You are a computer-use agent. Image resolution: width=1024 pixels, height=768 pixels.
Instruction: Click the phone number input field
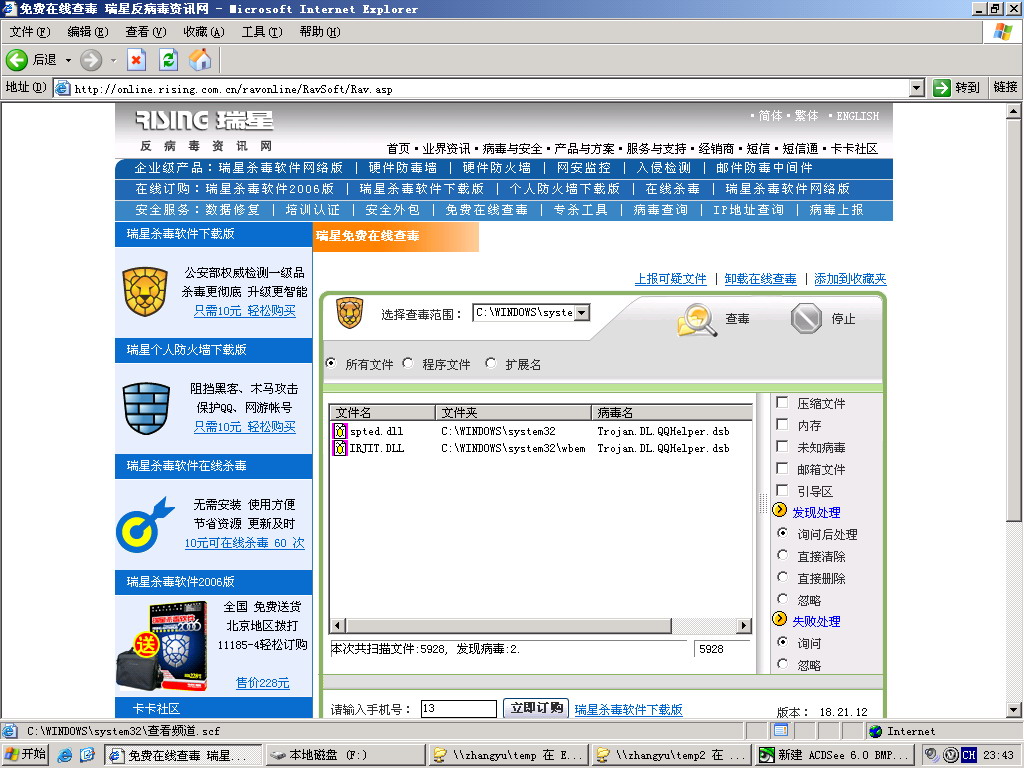[x=458, y=708]
